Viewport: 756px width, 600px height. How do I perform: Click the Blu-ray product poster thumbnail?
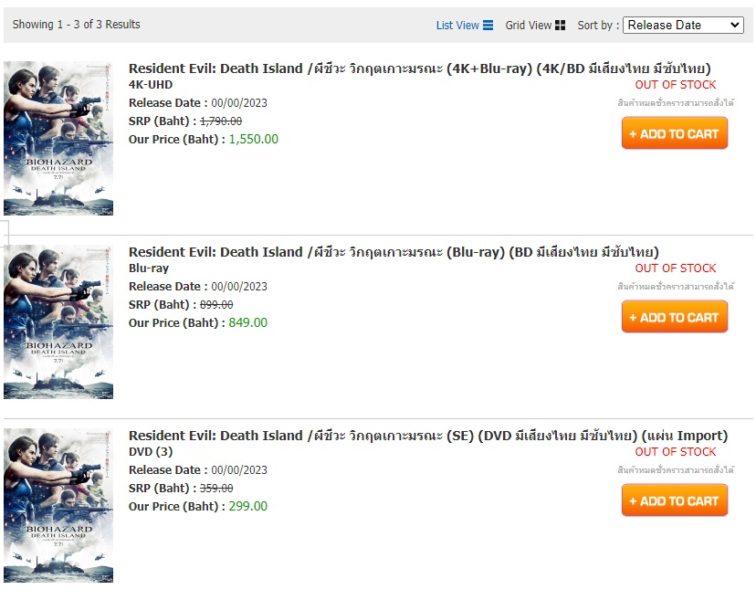click(58, 322)
